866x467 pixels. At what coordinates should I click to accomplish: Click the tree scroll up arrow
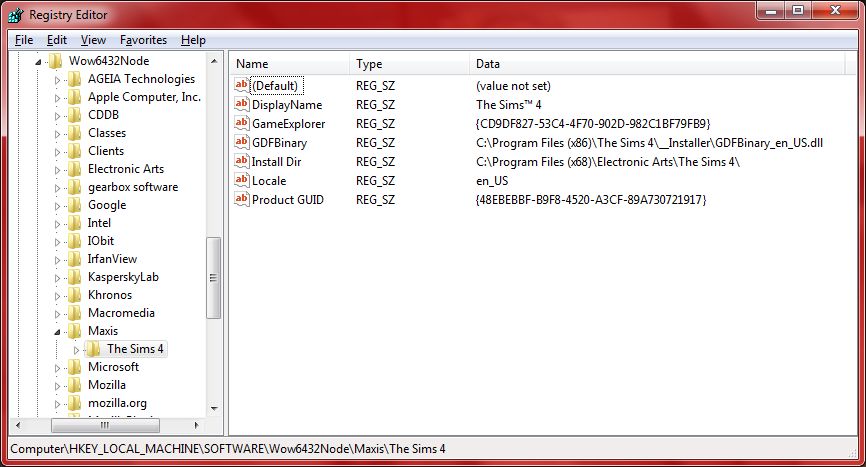[x=214, y=61]
